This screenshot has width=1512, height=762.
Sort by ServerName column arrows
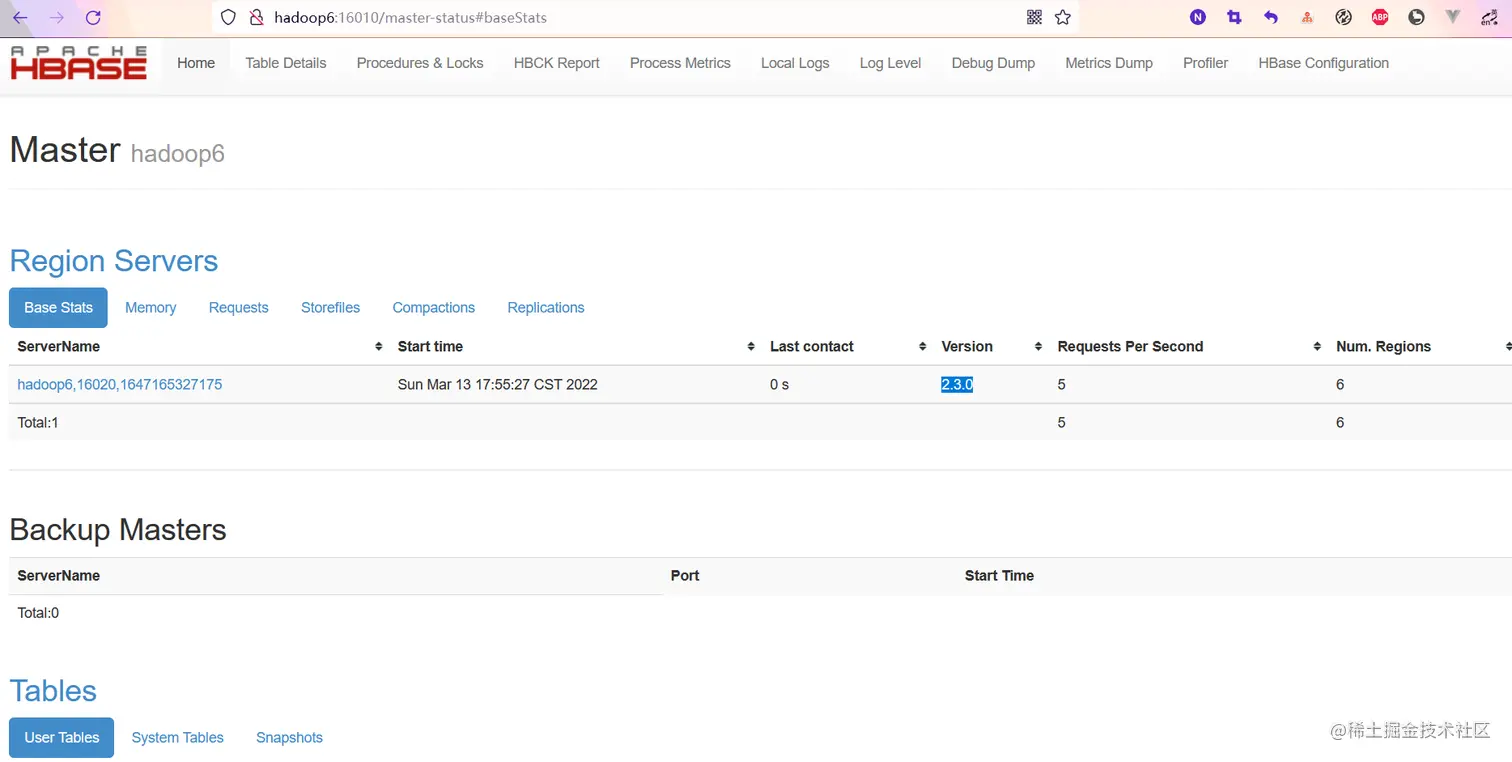tap(379, 346)
